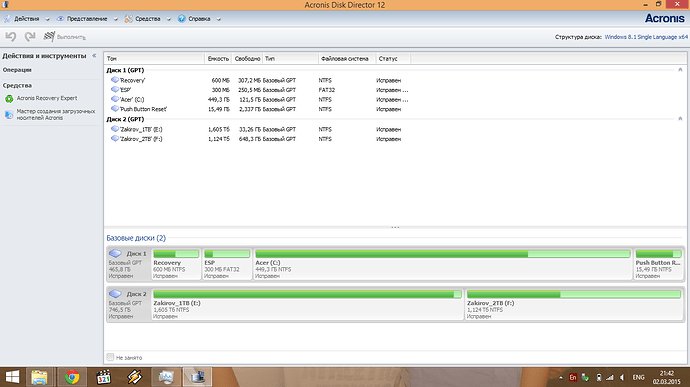
Task: Click the 449,3 ГБ capacity cell
Action: pyautogui.click(x=219, y=100)
